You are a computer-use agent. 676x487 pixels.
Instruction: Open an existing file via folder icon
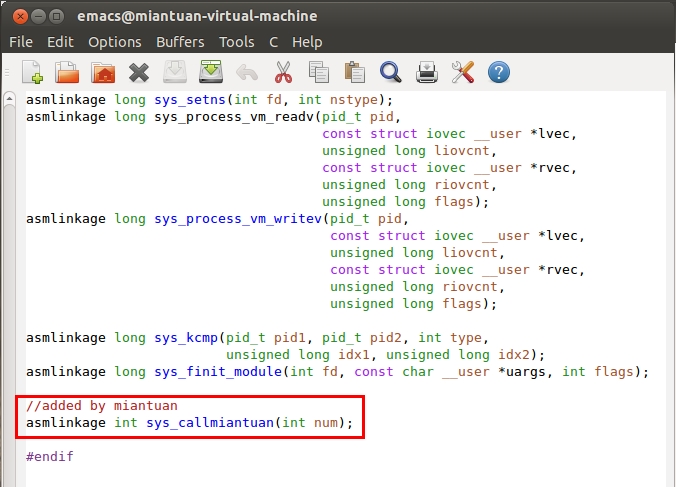[67, 72]
